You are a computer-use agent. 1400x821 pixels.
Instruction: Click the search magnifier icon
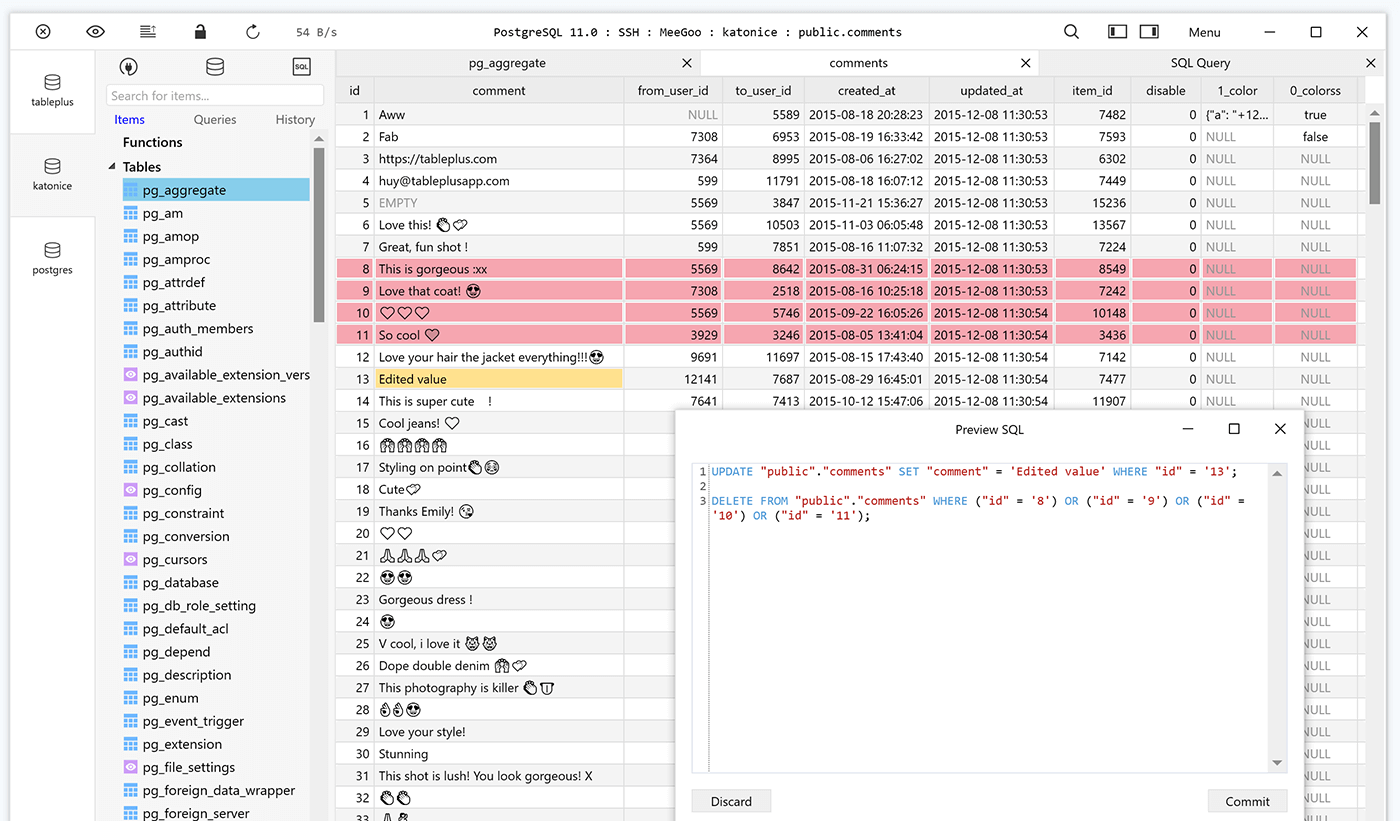click(x=1071, y=32)
